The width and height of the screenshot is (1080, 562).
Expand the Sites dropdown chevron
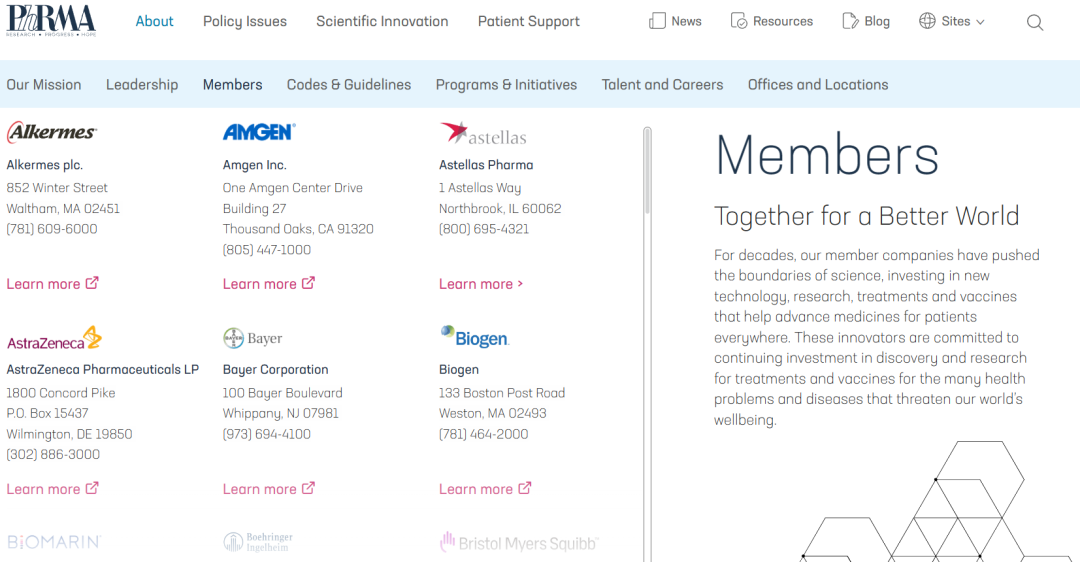pos(980,22)
